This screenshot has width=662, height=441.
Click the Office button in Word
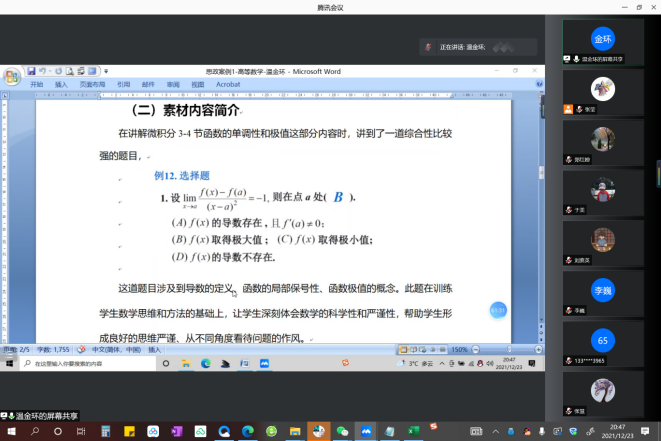tap(11, 75)
